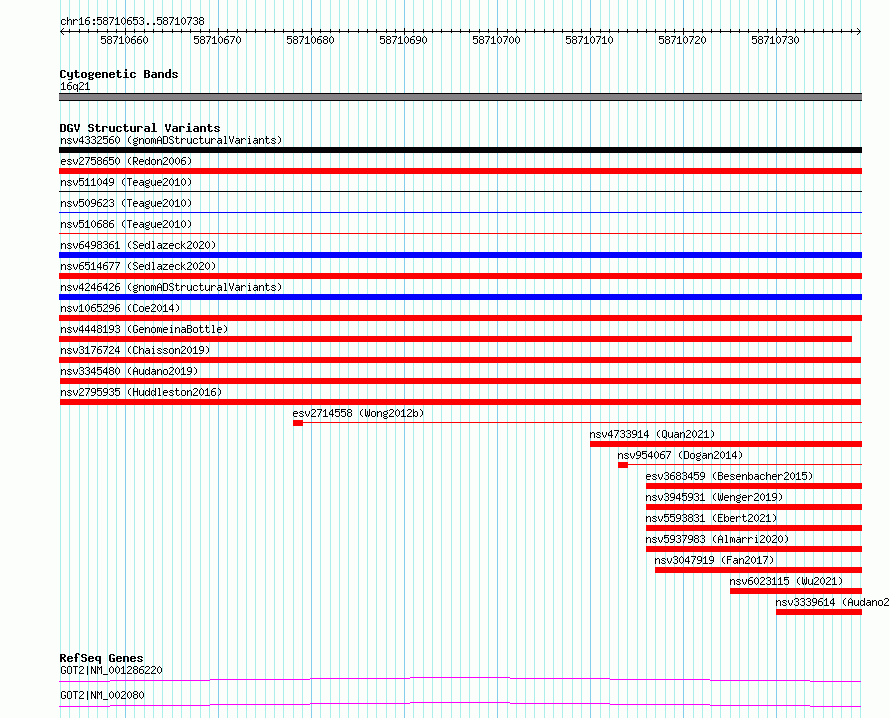
Task: Click the nsv6023115 (Wu2021) label
Action: click(786, 581)
